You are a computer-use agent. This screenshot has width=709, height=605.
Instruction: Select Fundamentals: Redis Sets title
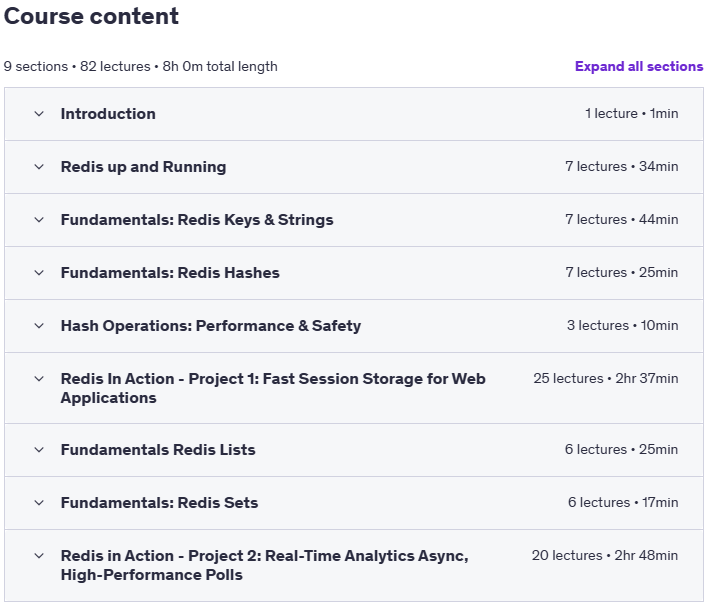coord(159,503)
